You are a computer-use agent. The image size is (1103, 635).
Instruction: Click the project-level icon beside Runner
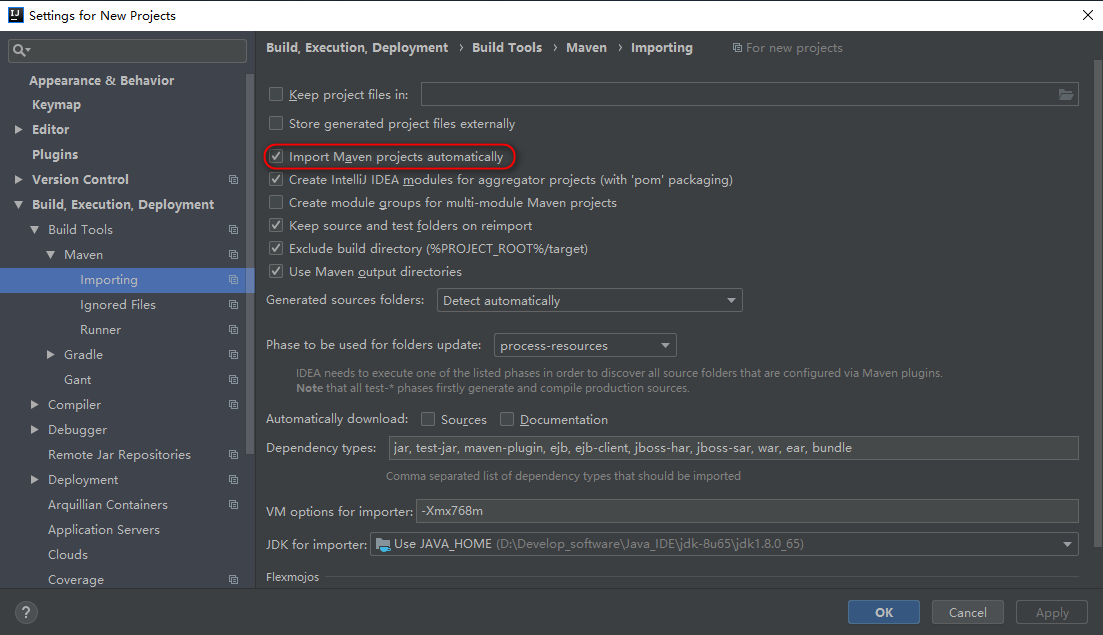[234, 329]
